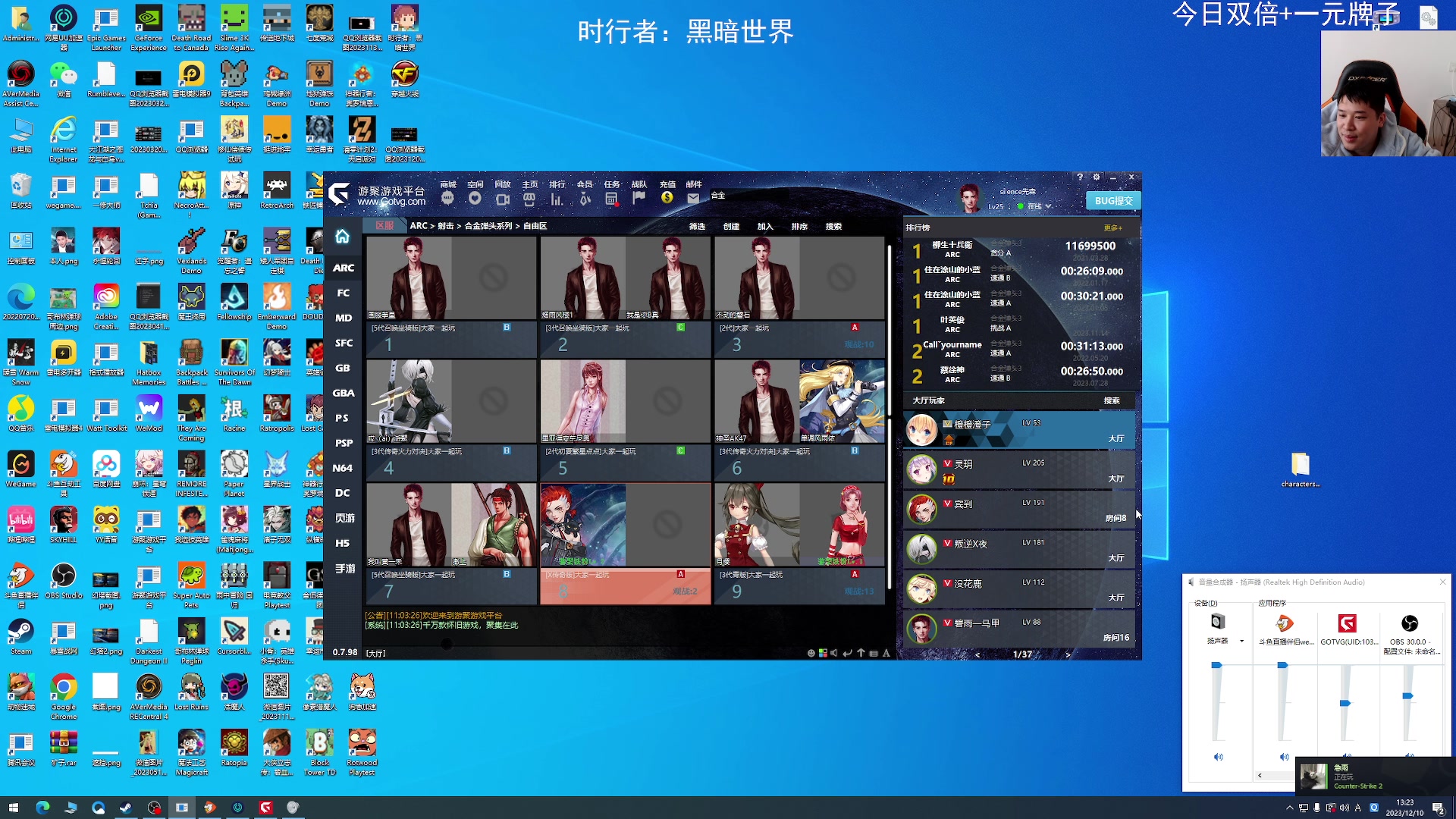Click the return arrow icon in chat bar

[848, 653]
